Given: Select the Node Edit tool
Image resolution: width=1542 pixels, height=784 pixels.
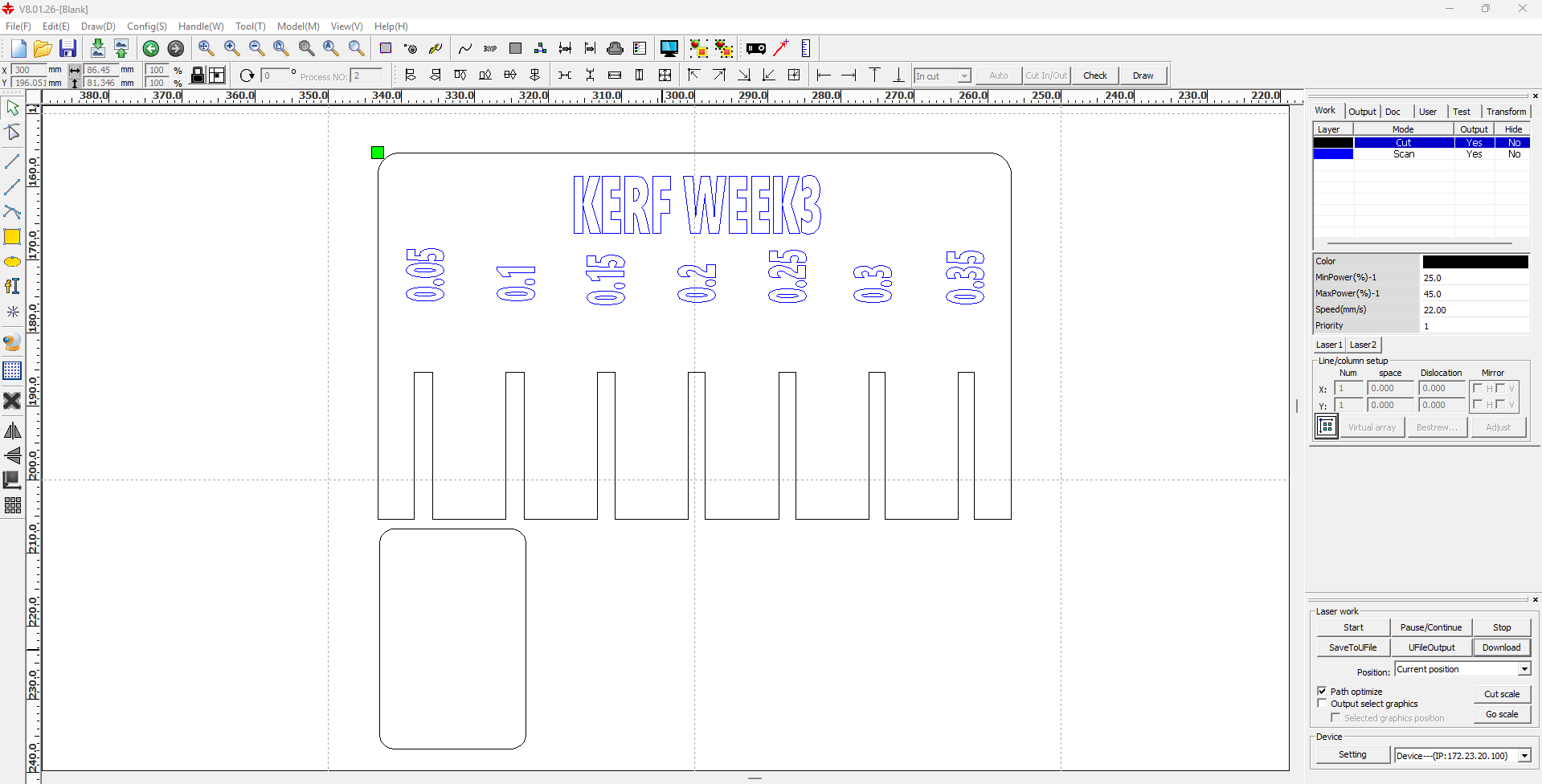Looking at the screenshot, I should (x=13, y=133).
